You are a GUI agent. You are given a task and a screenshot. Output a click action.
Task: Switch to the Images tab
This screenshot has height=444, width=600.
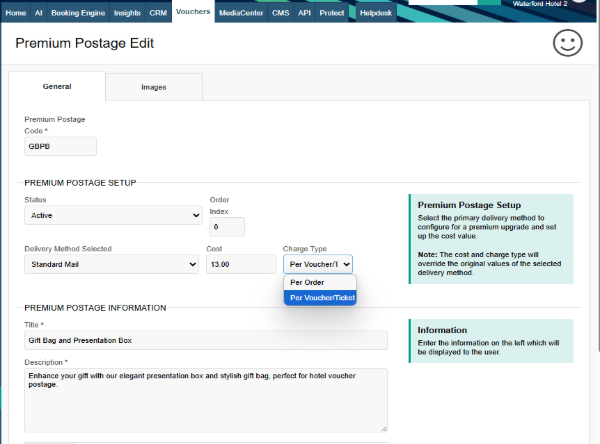[x=154, y=87]
